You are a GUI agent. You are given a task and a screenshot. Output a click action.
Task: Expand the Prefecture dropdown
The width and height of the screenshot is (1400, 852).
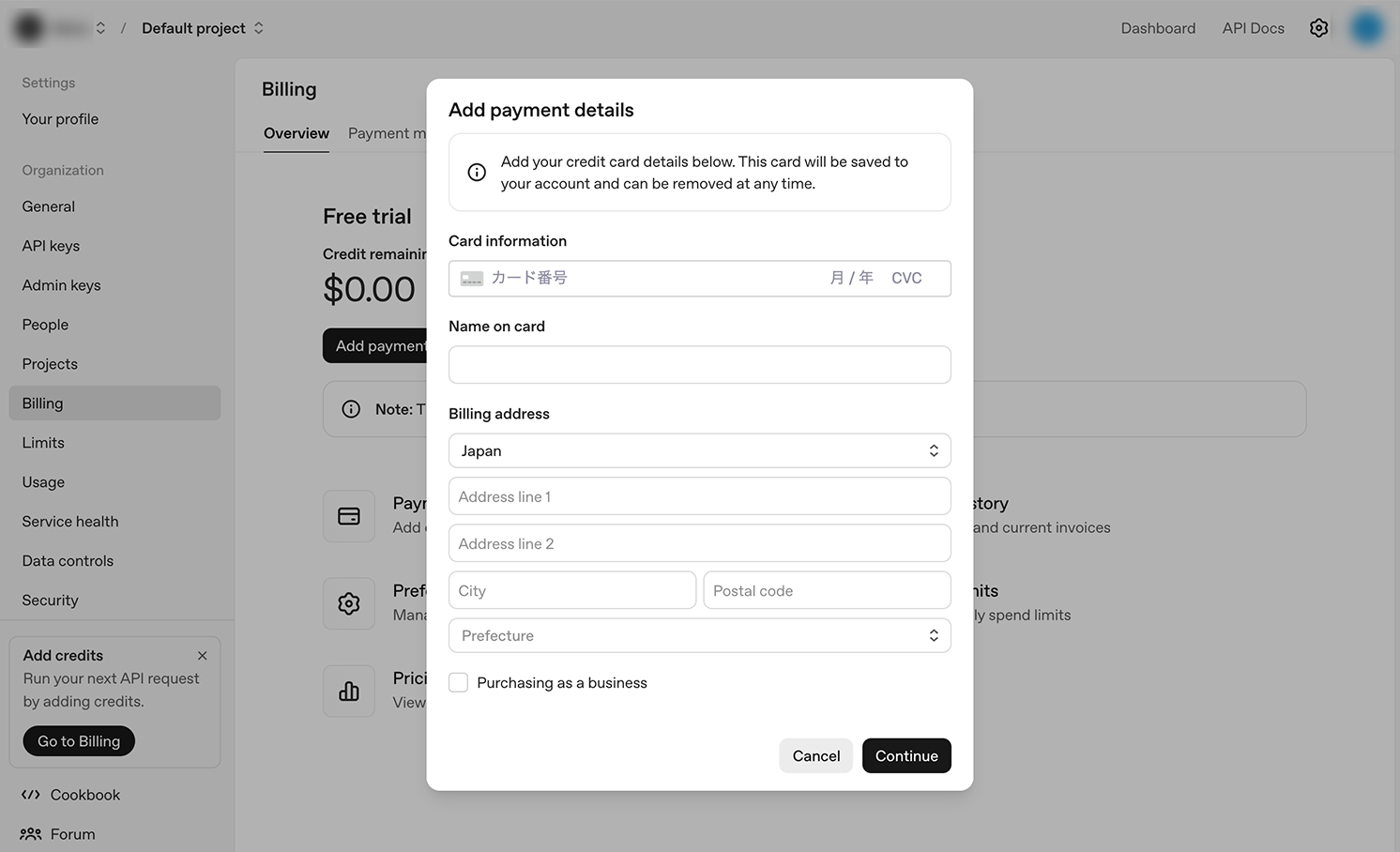(x=699, y=636)
